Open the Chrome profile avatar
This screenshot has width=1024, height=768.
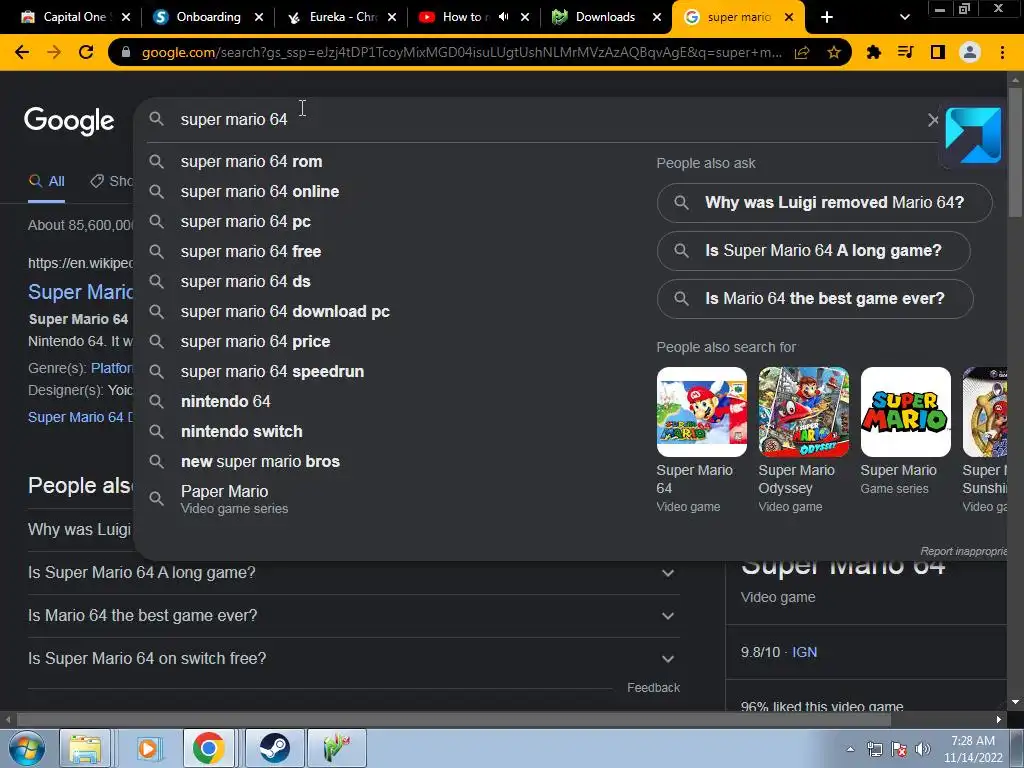[970, 52]
